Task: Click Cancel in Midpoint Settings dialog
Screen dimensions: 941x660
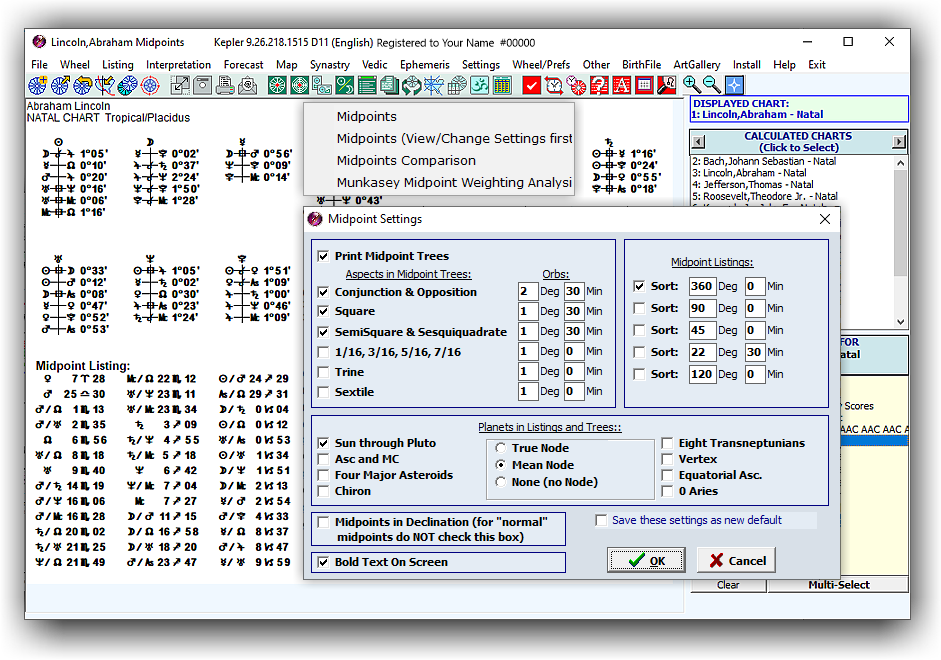Action: (737, 560)
